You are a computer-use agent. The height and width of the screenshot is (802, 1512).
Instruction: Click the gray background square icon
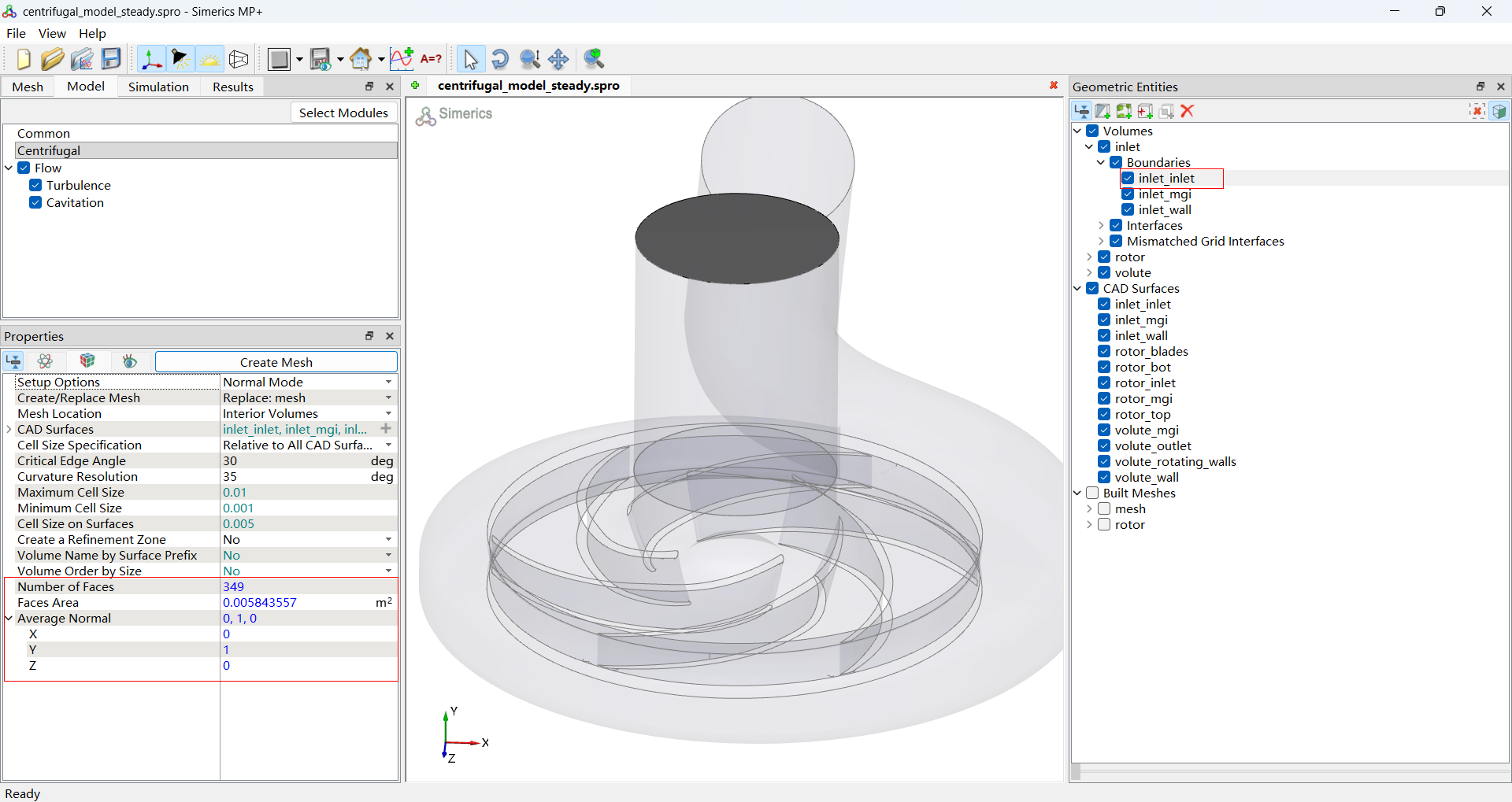coord(279,59)
